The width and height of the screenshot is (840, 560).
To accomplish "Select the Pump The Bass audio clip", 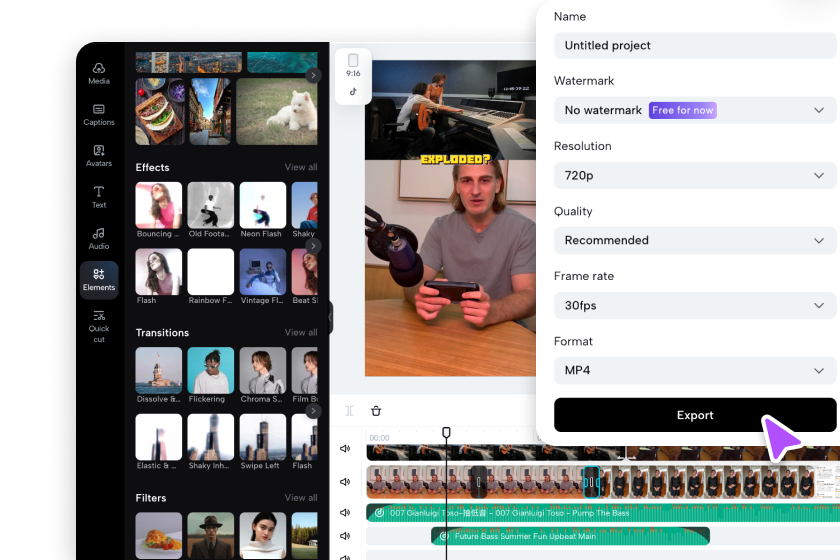I will (x=603, y=513).
